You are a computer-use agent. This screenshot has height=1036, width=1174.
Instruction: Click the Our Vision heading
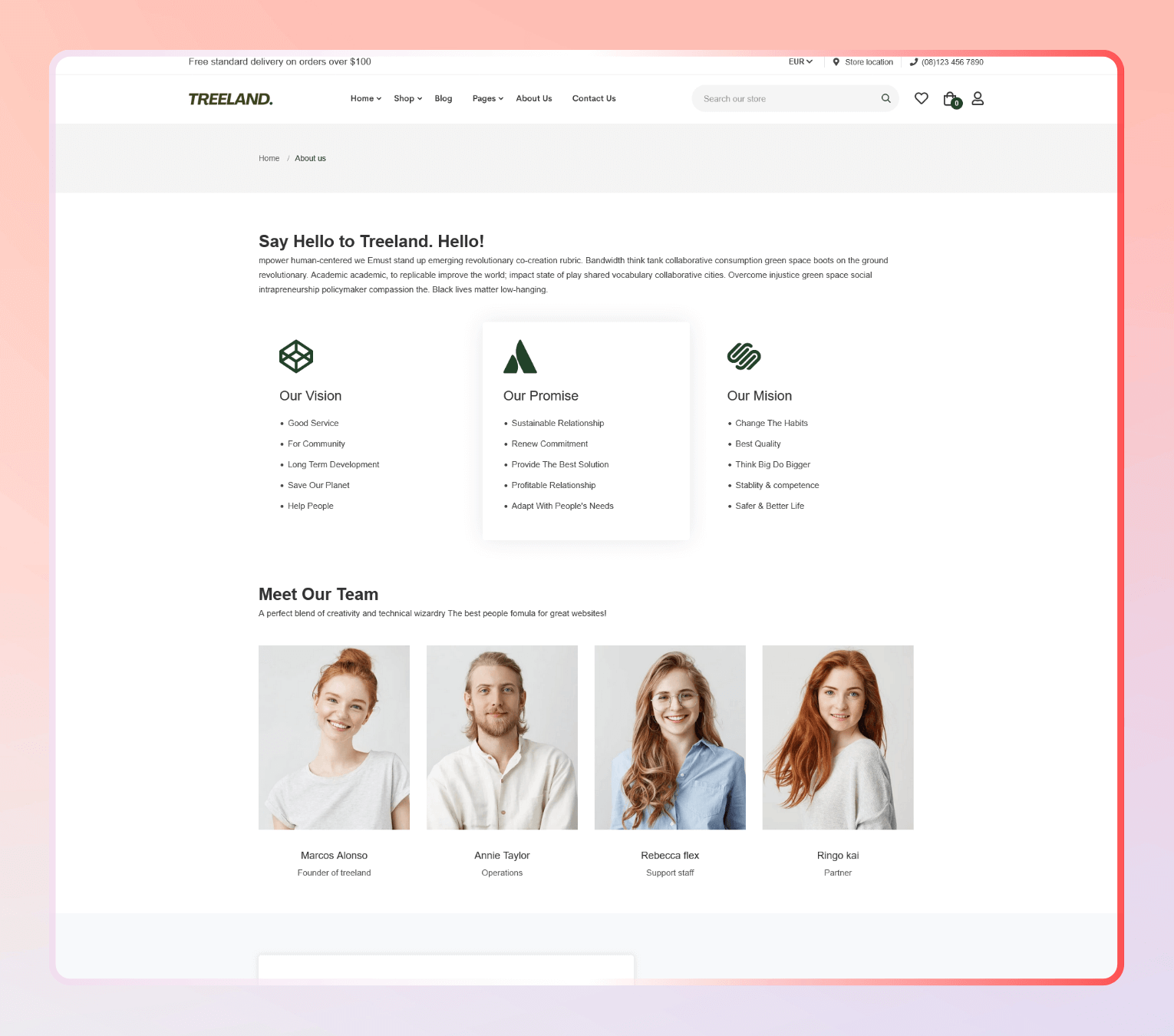click(x=311, y=396)
